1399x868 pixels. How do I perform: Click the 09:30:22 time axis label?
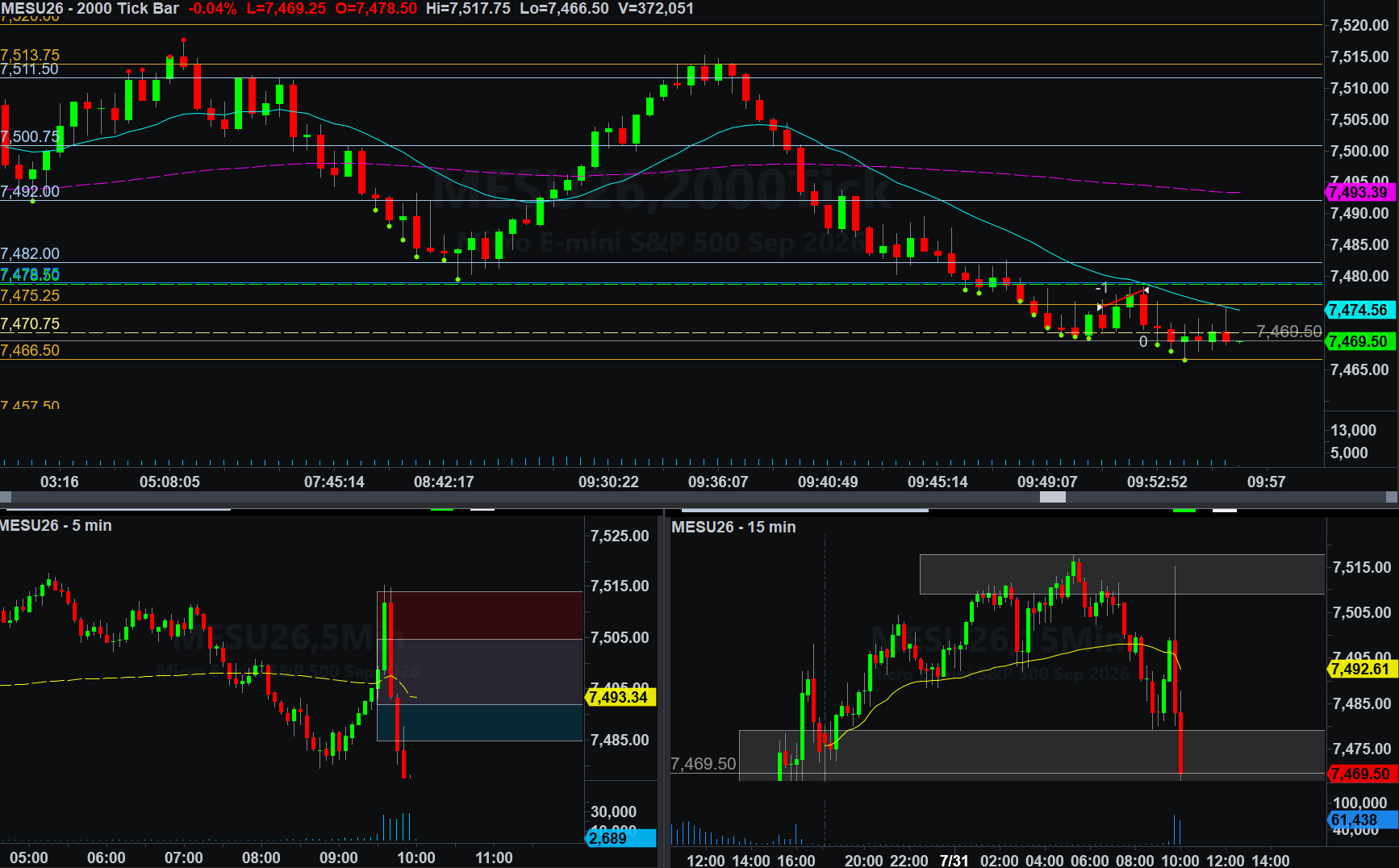[608, 482]
